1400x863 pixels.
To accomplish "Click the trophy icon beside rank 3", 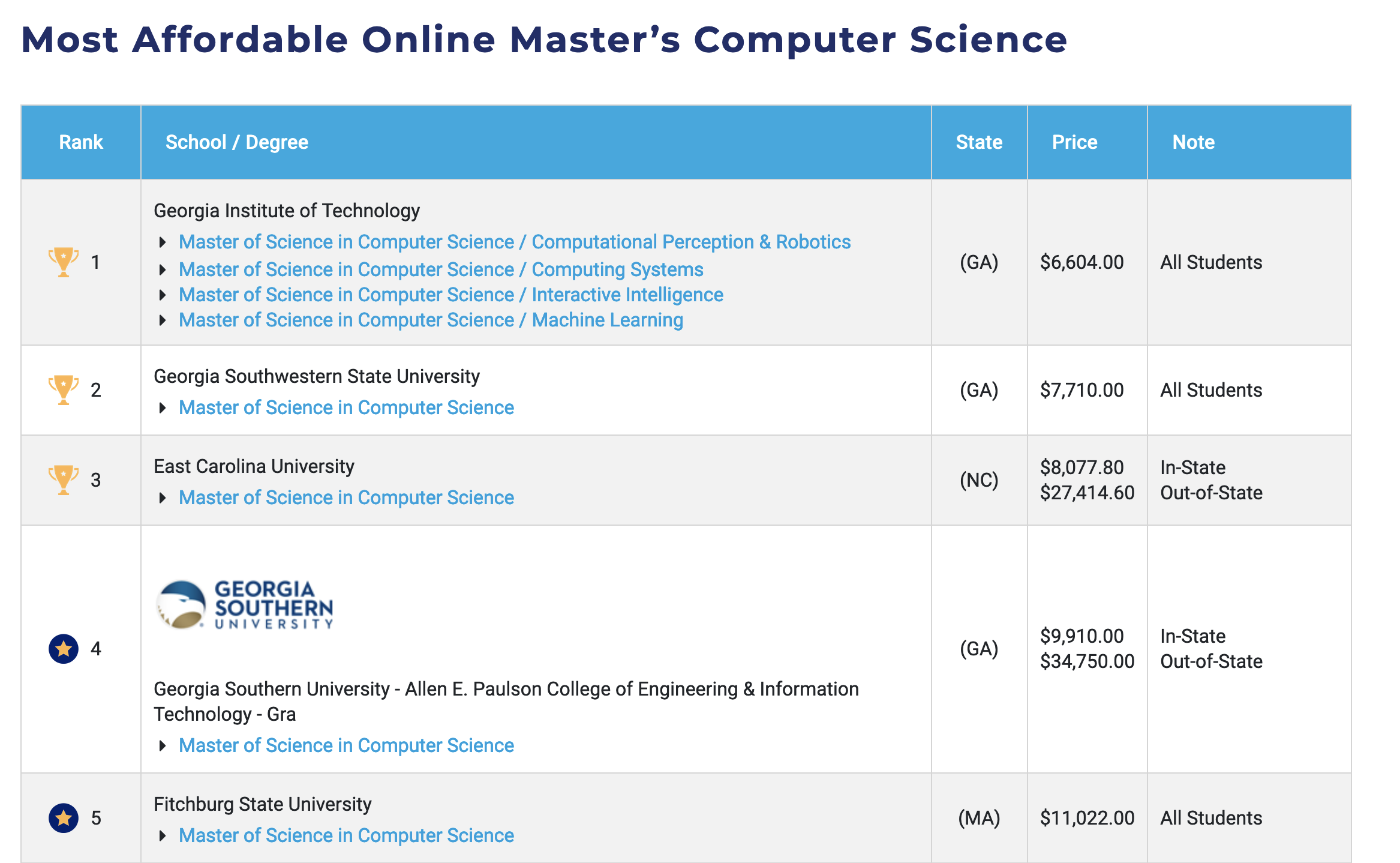I will 63,480.
